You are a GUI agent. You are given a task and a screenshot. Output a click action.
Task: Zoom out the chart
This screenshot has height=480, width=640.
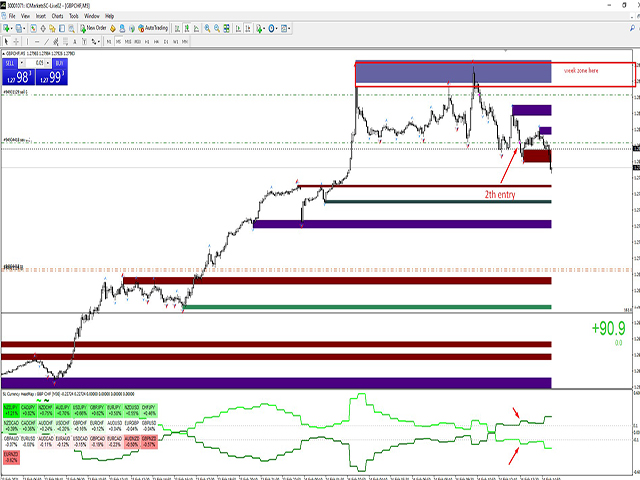[217, 29]
